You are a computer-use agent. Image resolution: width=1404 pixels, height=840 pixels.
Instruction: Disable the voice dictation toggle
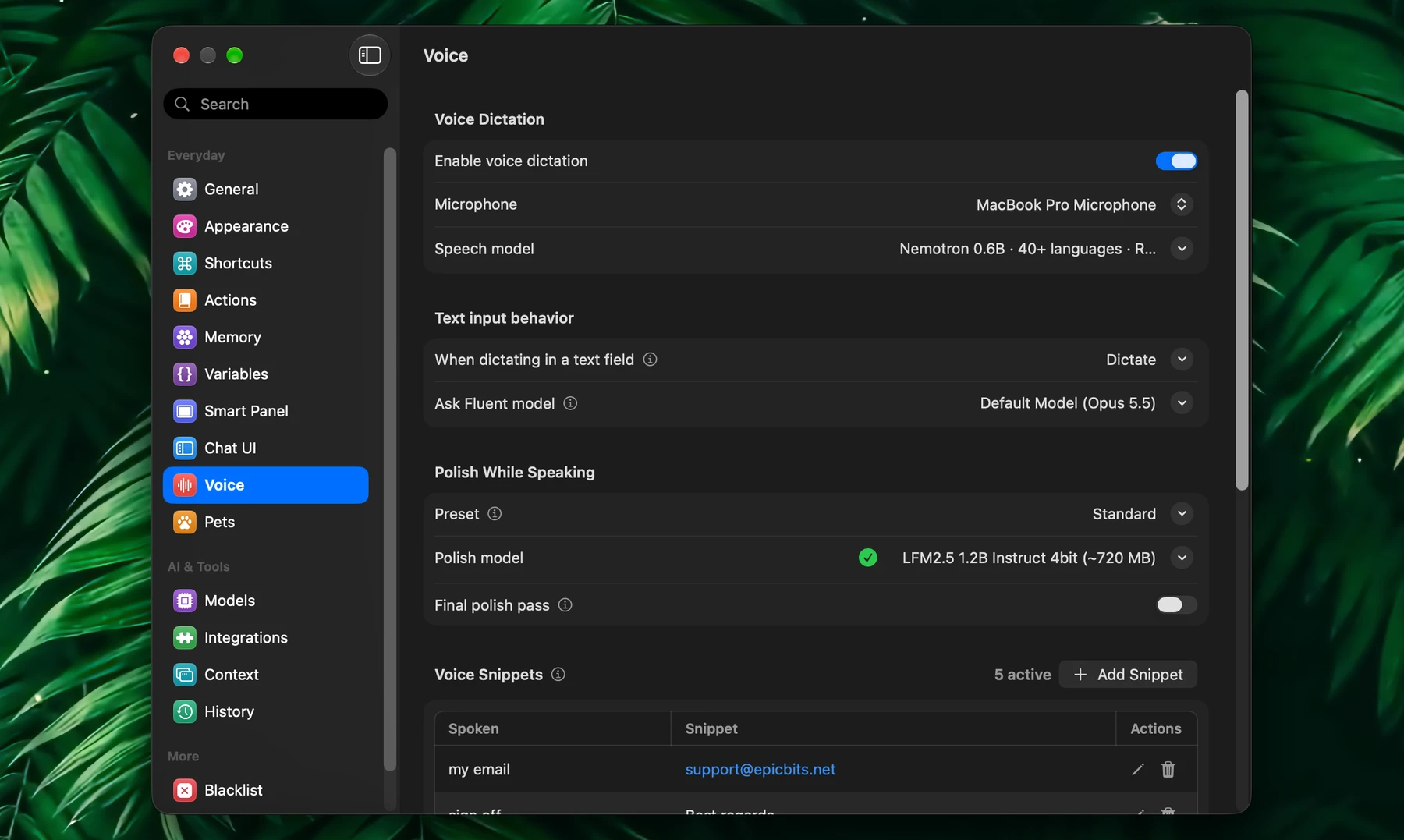tap(1176, 161)
